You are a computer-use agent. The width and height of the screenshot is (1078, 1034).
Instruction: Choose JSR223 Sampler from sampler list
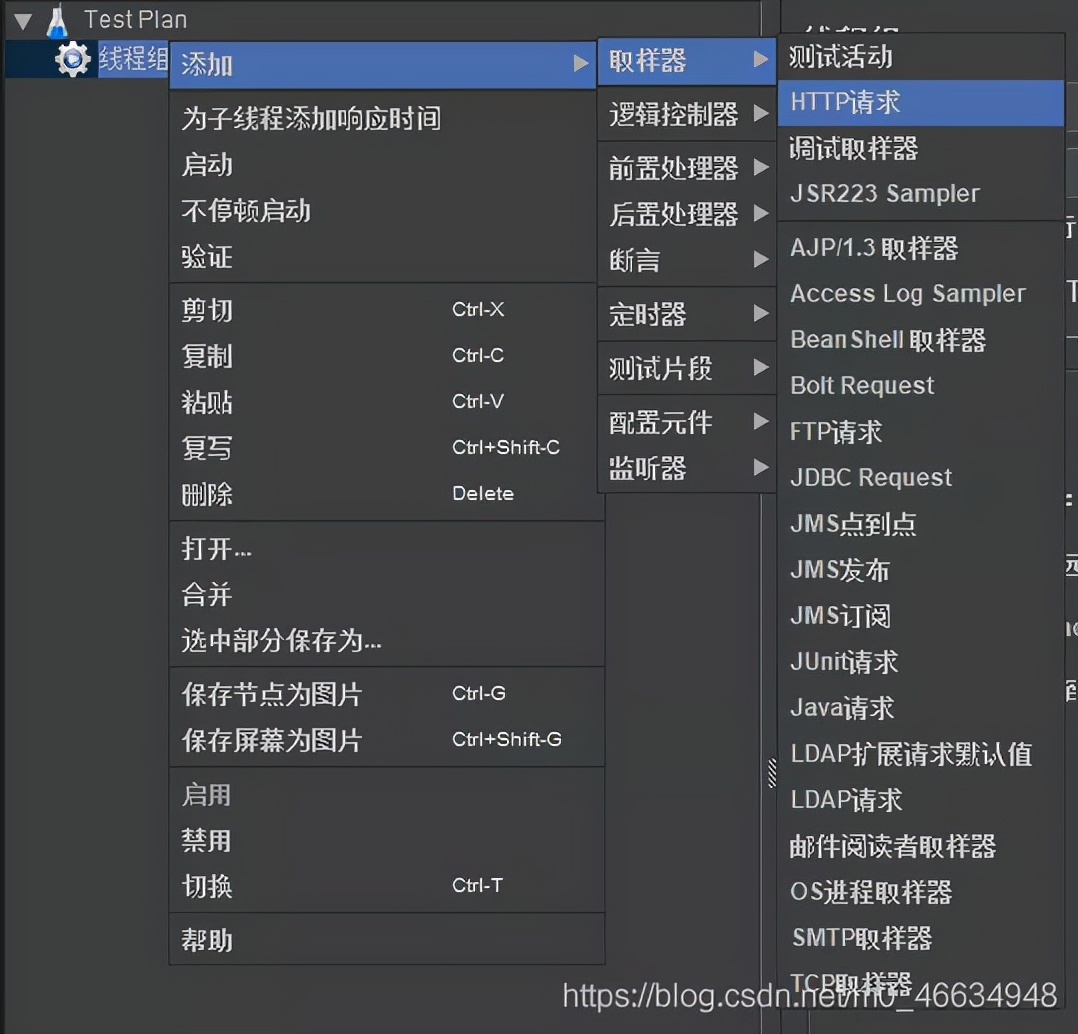886,193
